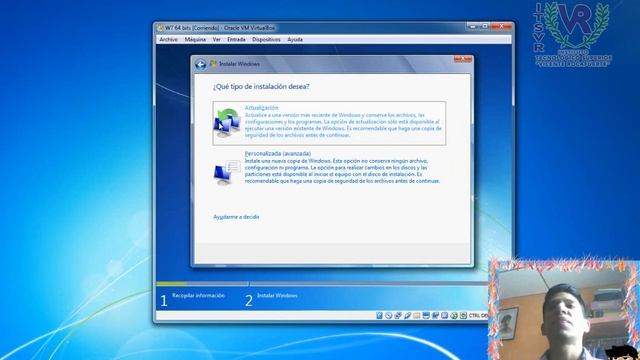Open the Ver menu

tap(216, 40)
